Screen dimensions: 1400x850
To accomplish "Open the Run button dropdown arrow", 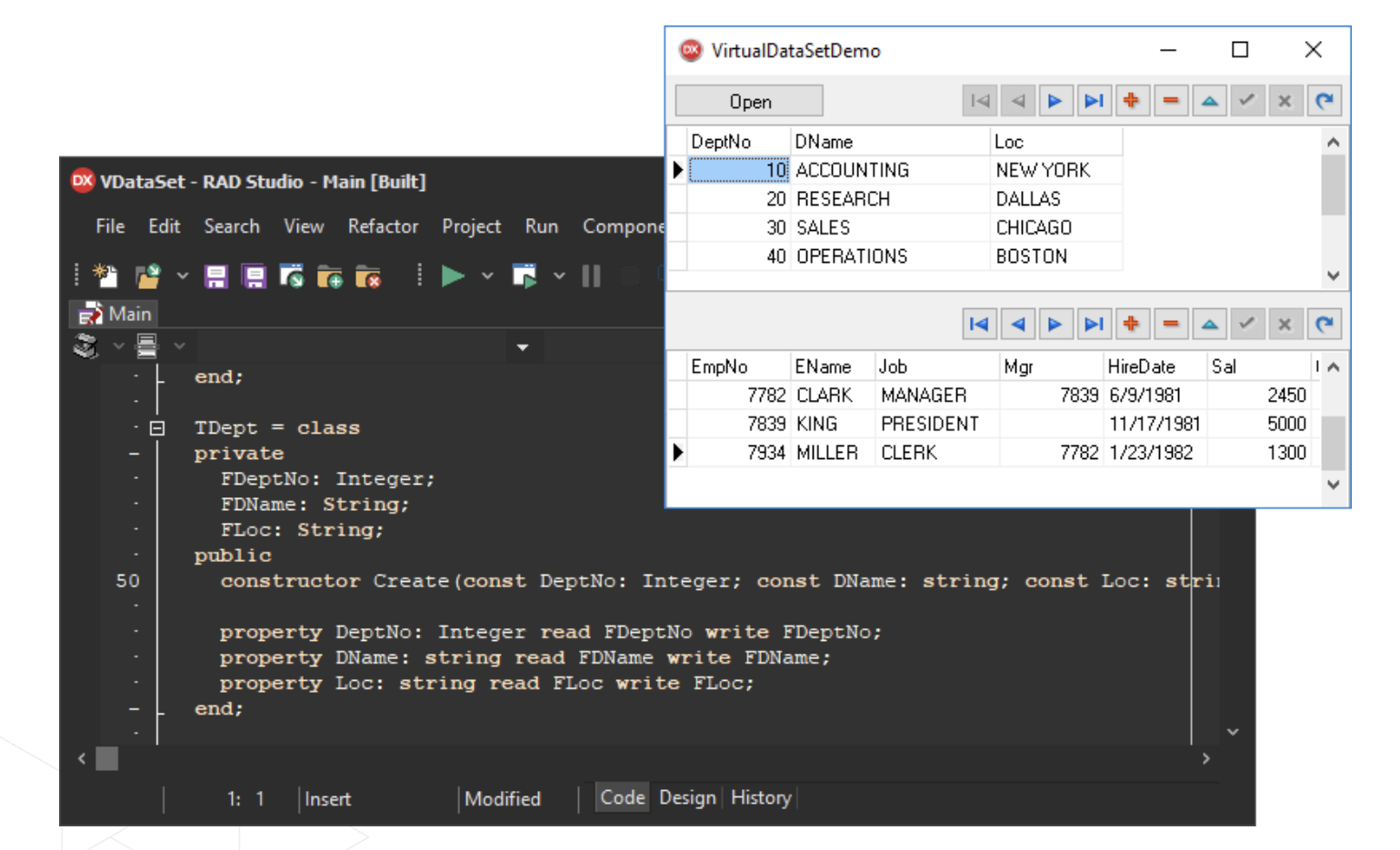I will [x=487, y=275].
